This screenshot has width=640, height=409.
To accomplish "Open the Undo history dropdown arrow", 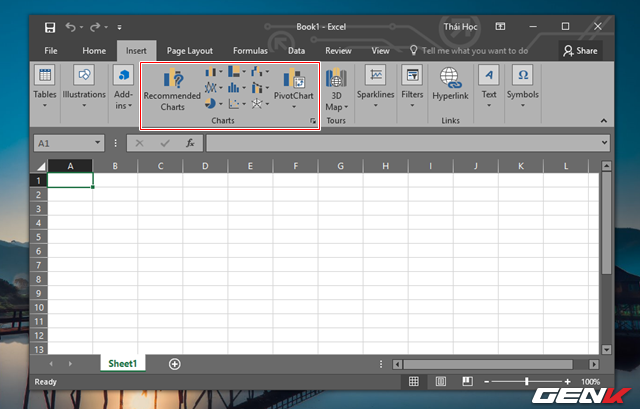I will 82,27.
